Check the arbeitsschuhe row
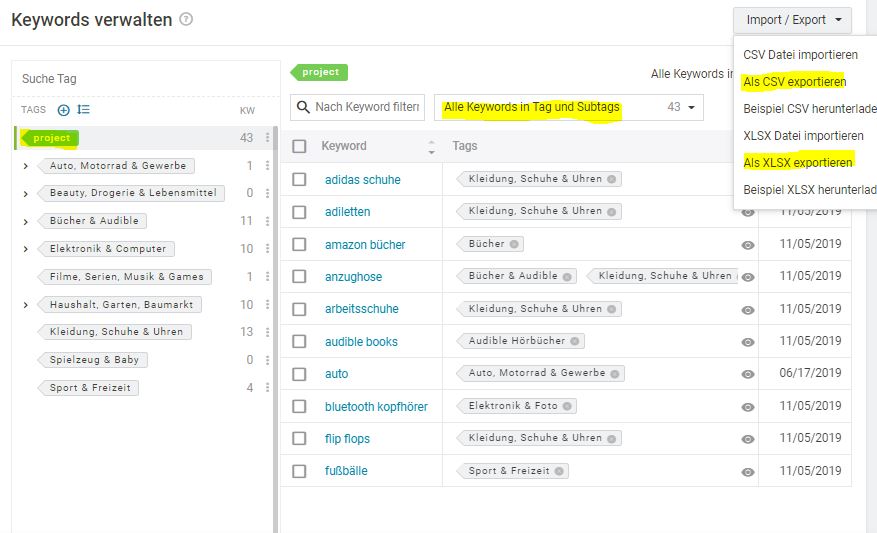Image resolution: width=877 pixels, height=533 pixels. point(299,309)
